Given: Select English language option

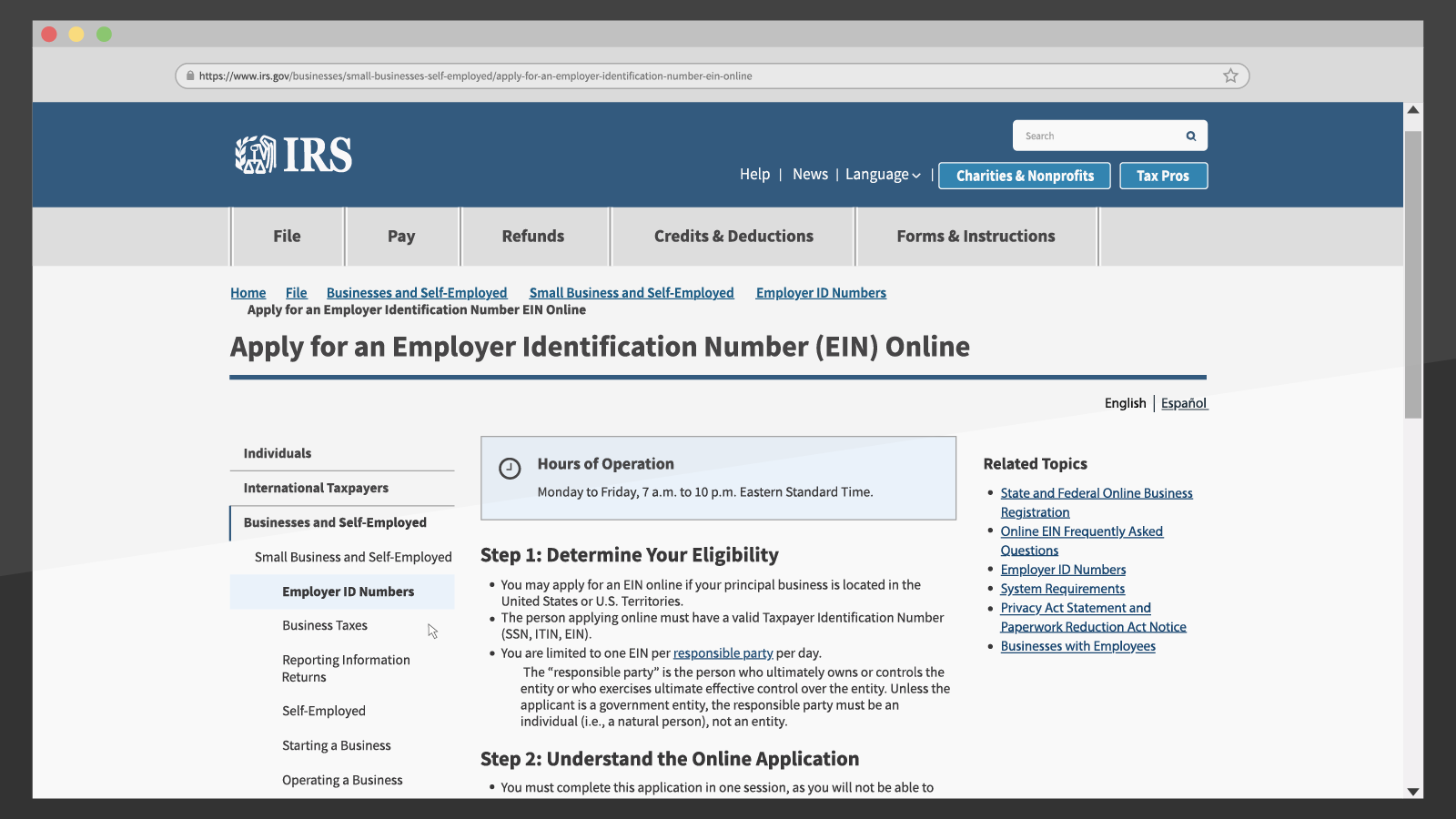Looking at the screenshot, I should [x=1125, y=403].
